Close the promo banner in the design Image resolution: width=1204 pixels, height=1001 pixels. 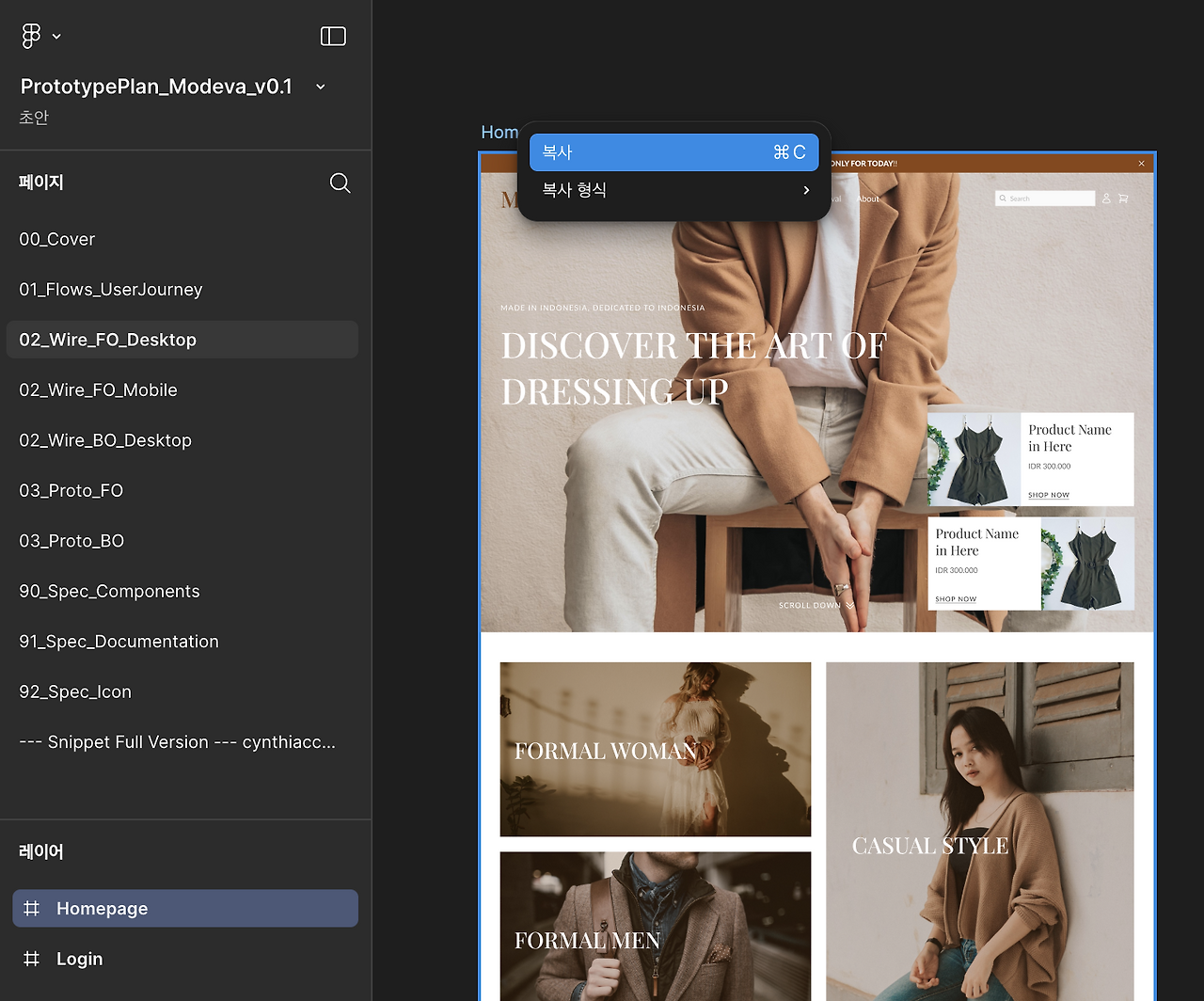[x=1142, y=164]
